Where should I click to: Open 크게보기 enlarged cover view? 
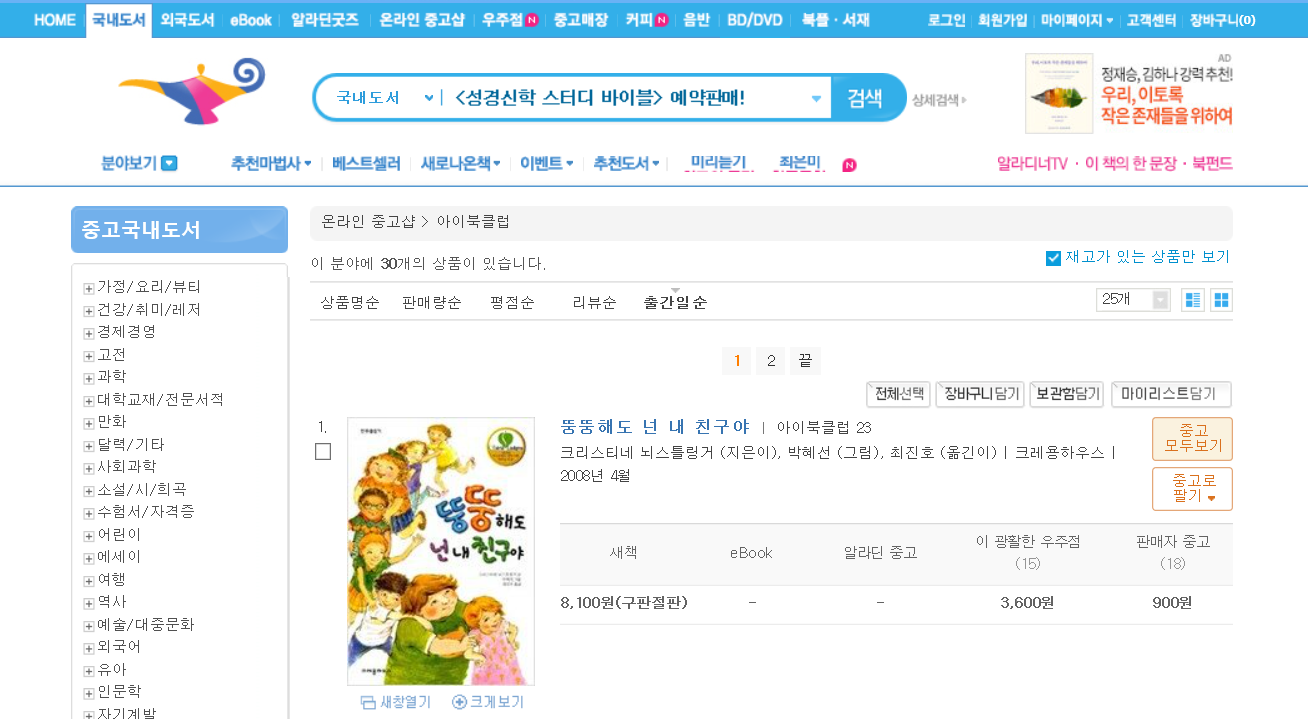click(x=488, y=702)
